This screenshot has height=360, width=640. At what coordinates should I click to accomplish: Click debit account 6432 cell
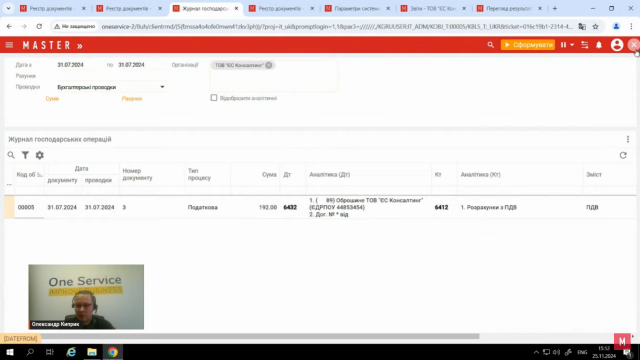tap(290, 207)
